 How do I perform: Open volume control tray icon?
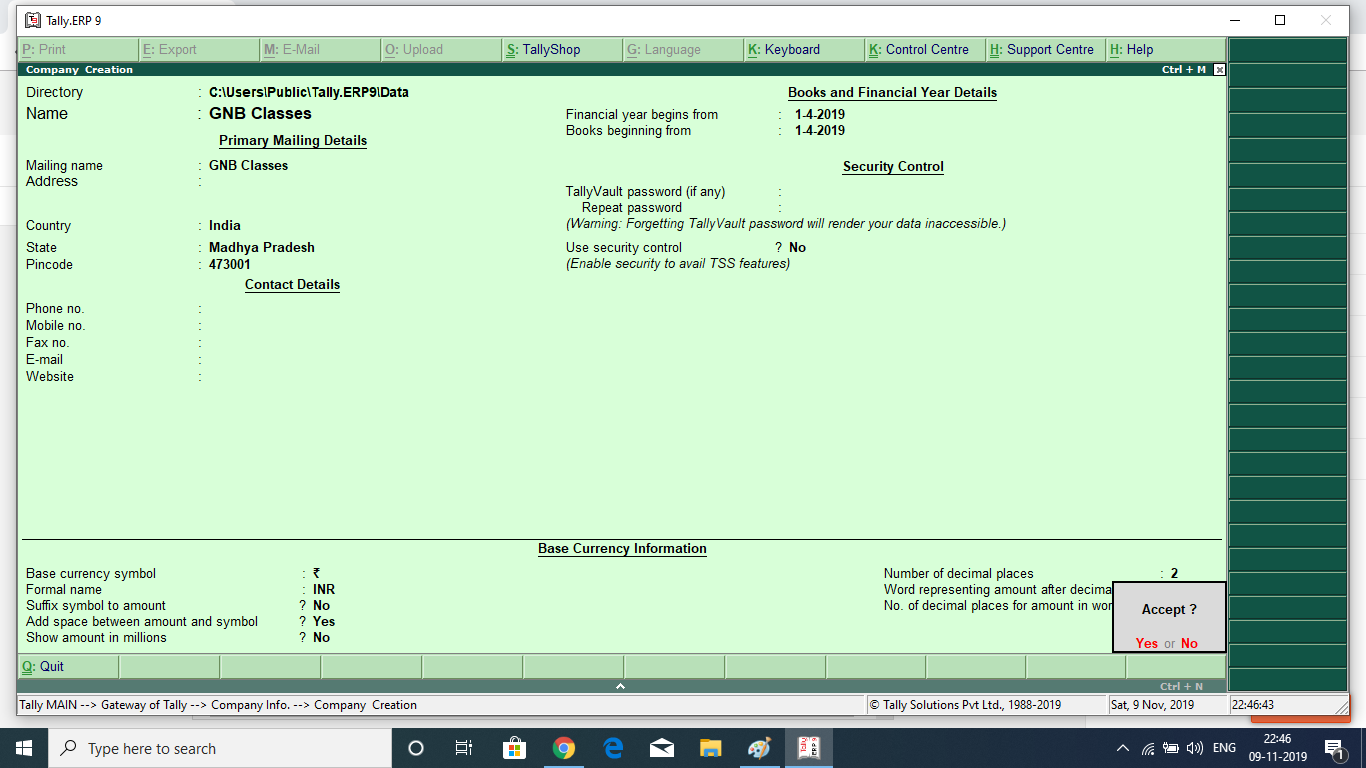point(1194,748)
